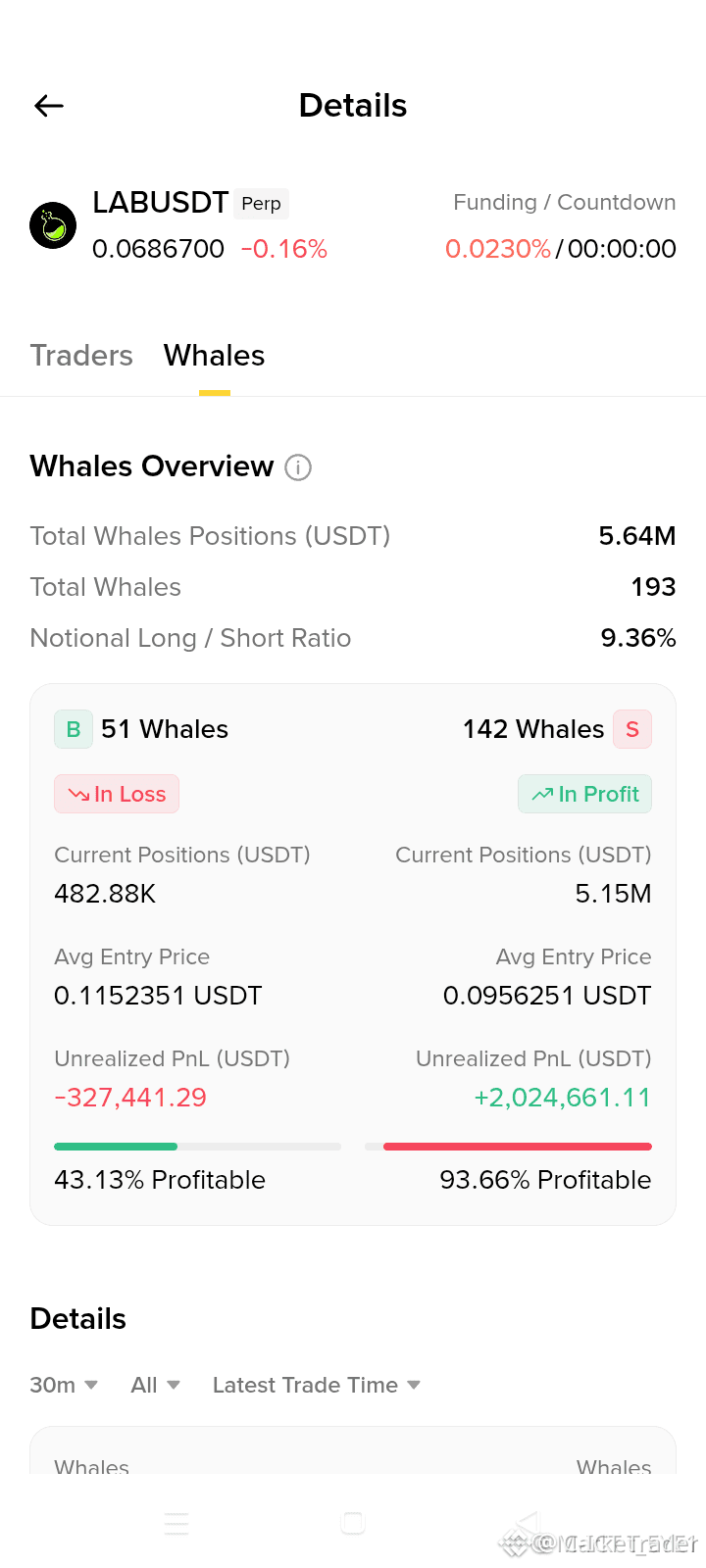Switch to the Traders tab

pos(81,355)
